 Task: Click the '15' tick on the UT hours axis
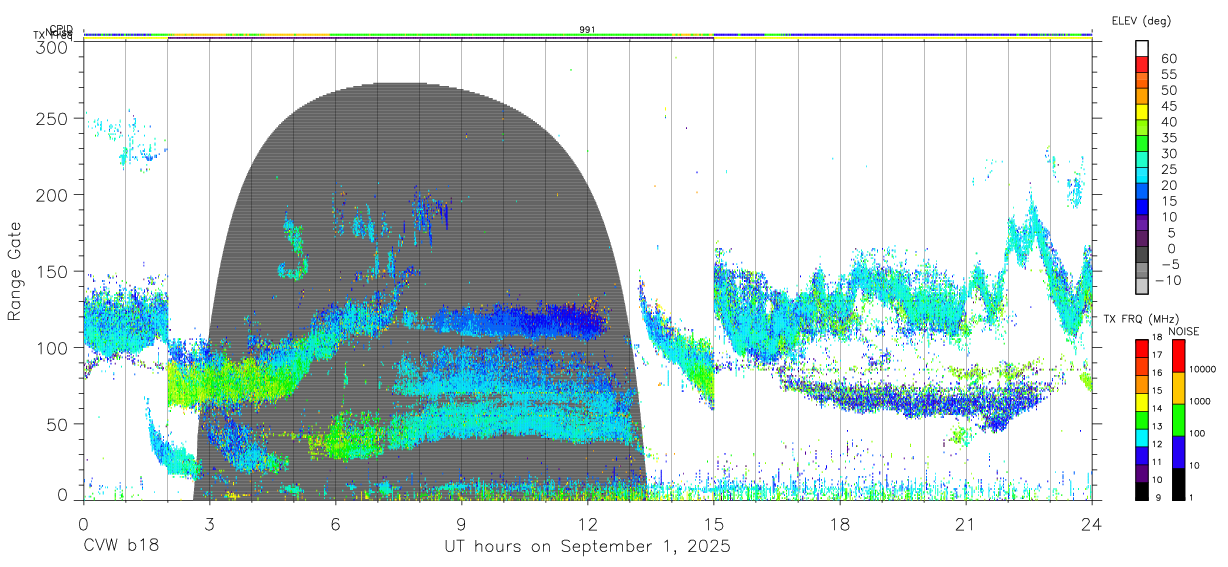[x=713, y=524]
